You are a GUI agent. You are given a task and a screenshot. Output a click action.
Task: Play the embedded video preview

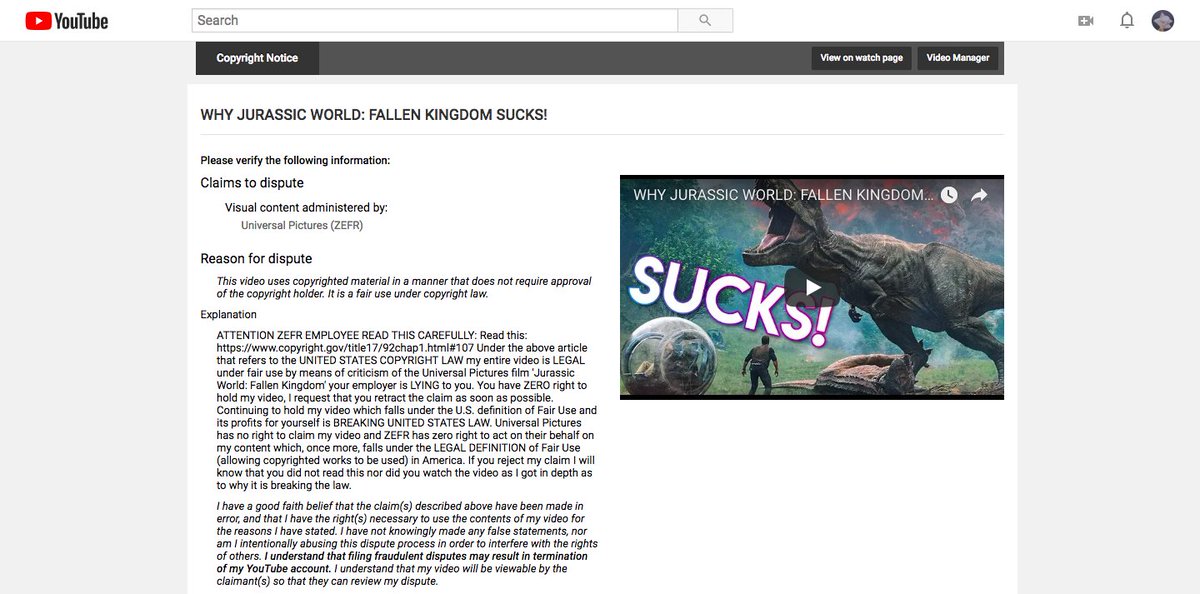point(812,287)
